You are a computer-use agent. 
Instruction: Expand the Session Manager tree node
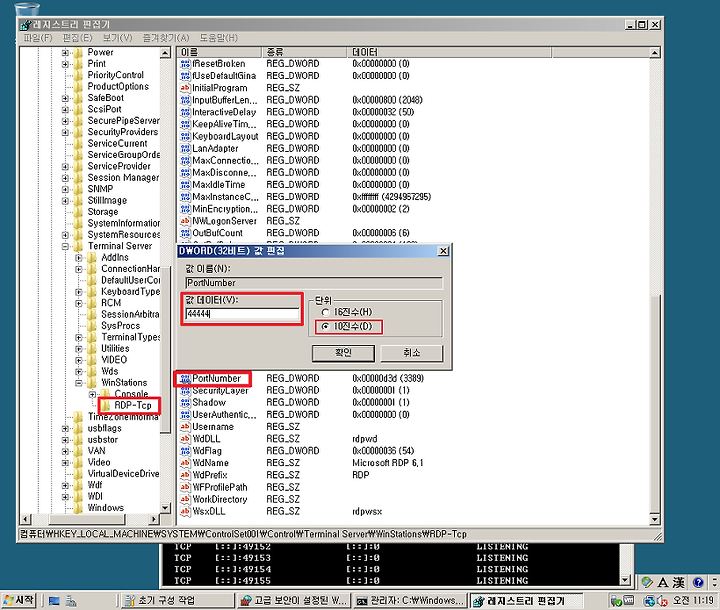coord(65,178)
